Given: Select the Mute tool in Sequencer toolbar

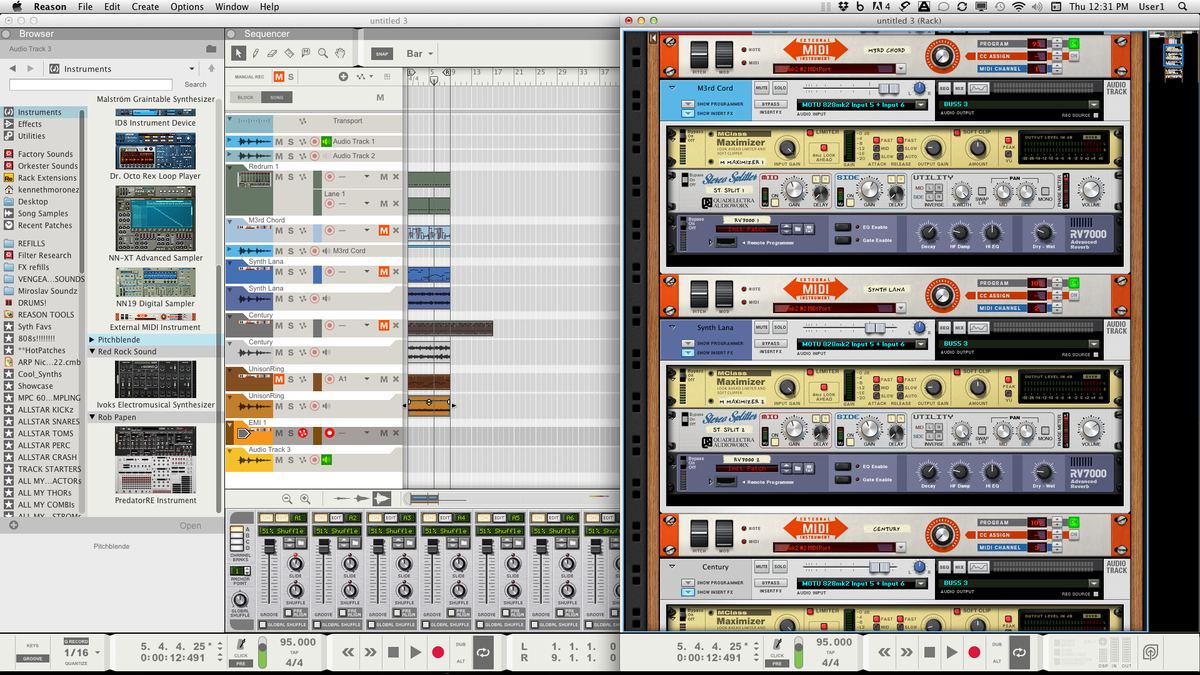Looking at the screenshot, I should 306,53.
